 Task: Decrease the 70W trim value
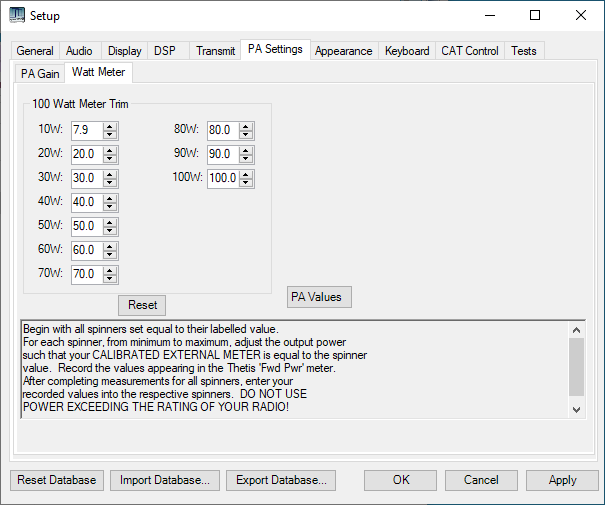point(110,278)
